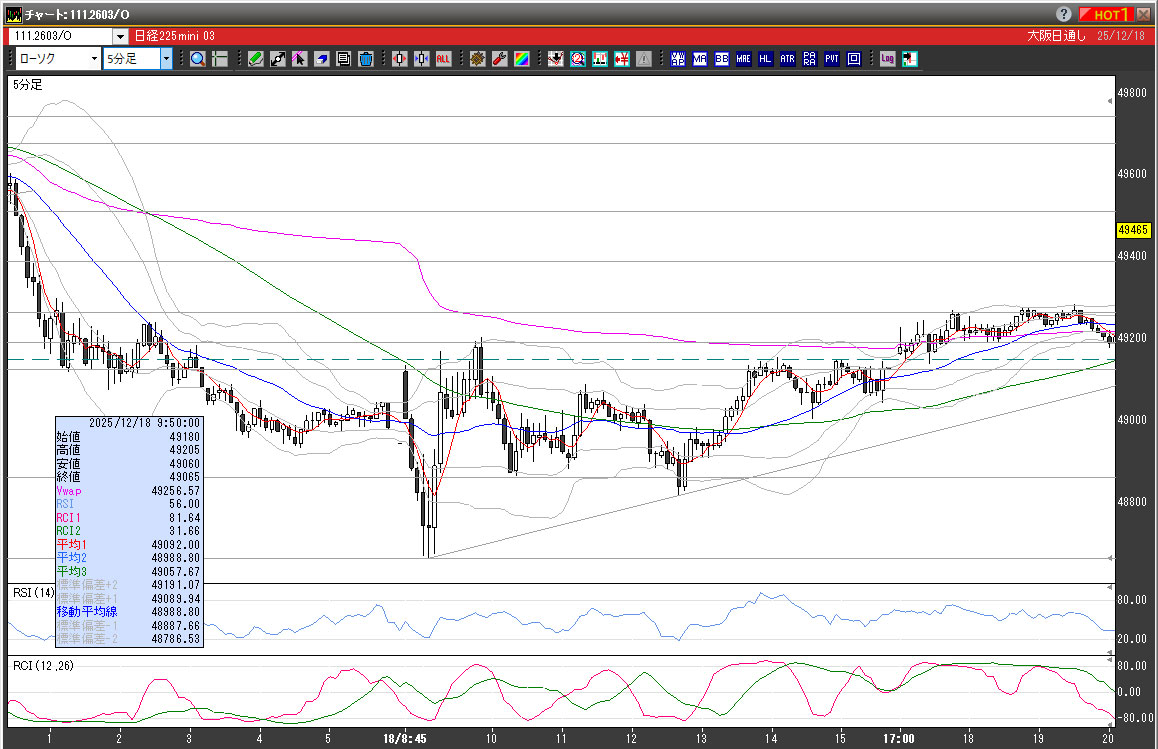Screen dimensions: 1158x749
Task: Click the RSI(14) panel label
Action: [x=33, y=593]
